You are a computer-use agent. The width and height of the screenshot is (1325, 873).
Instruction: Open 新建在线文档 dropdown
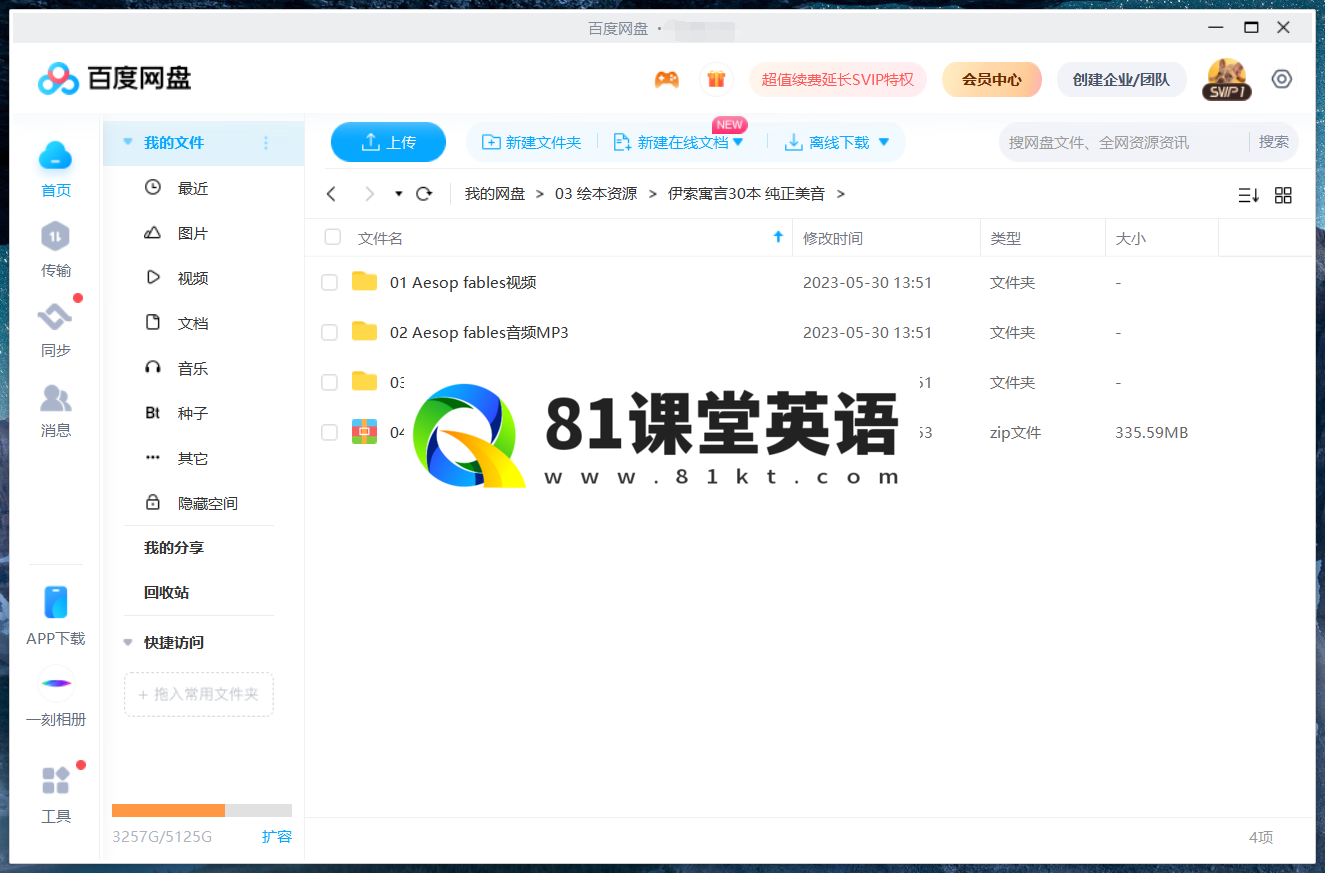(x=738, y=142)
